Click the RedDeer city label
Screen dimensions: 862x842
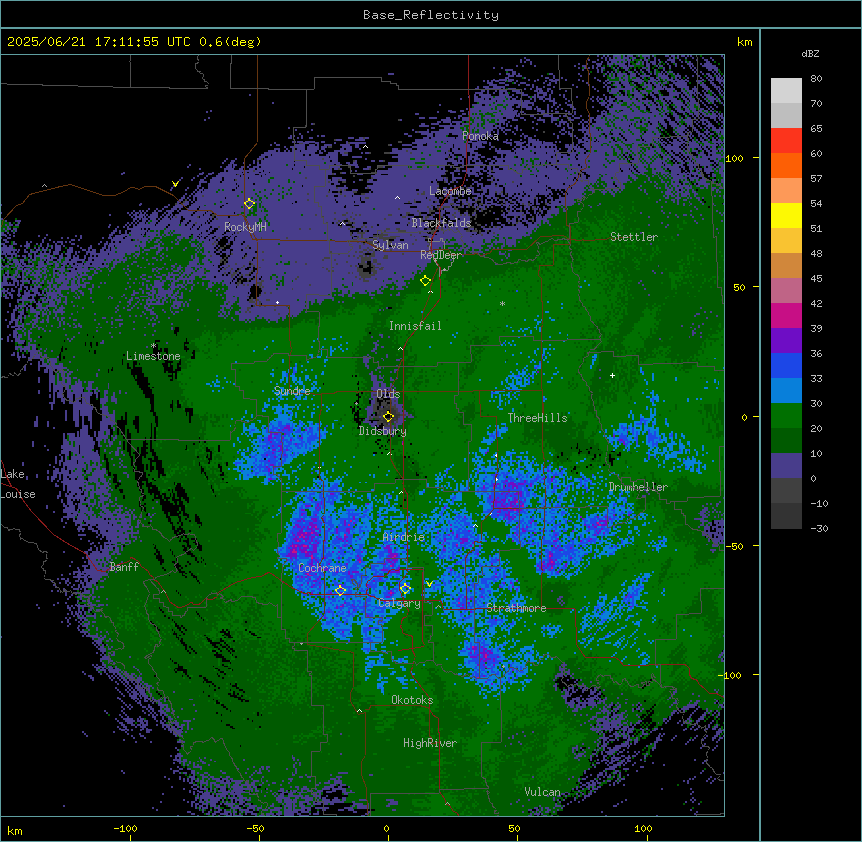click(x=441, y=255)
